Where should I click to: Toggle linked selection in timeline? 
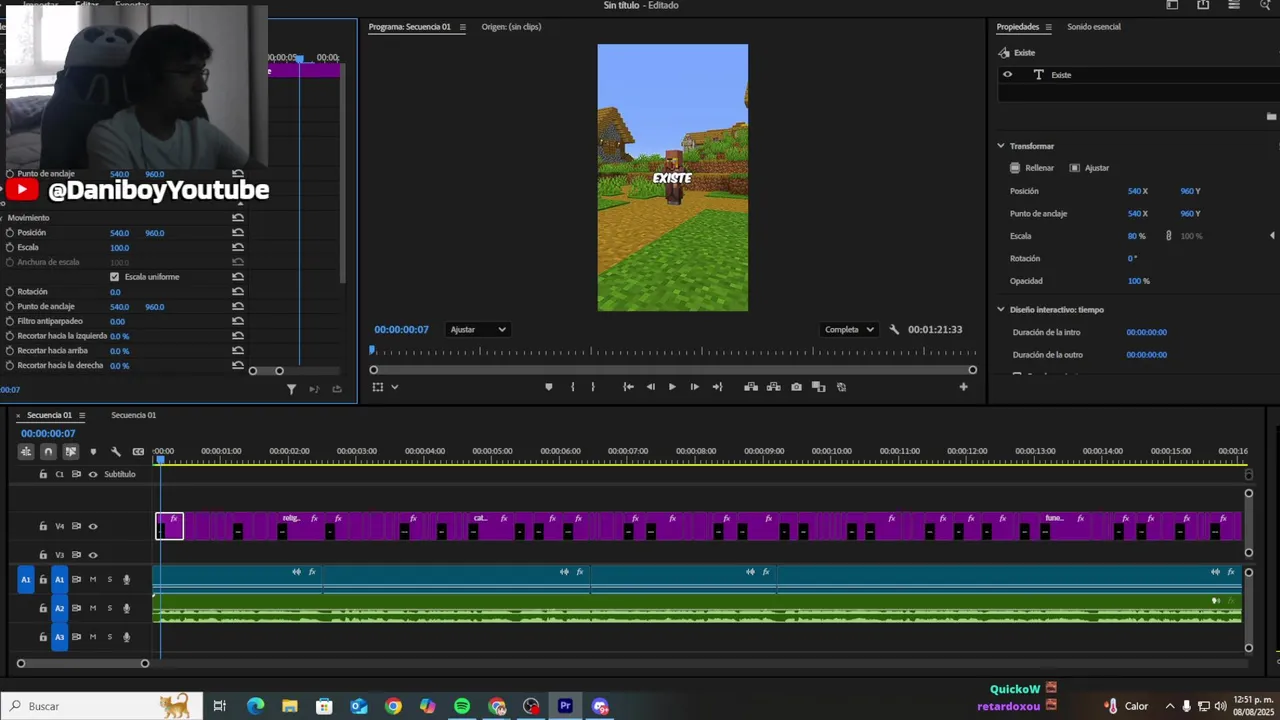pos(70,452)
